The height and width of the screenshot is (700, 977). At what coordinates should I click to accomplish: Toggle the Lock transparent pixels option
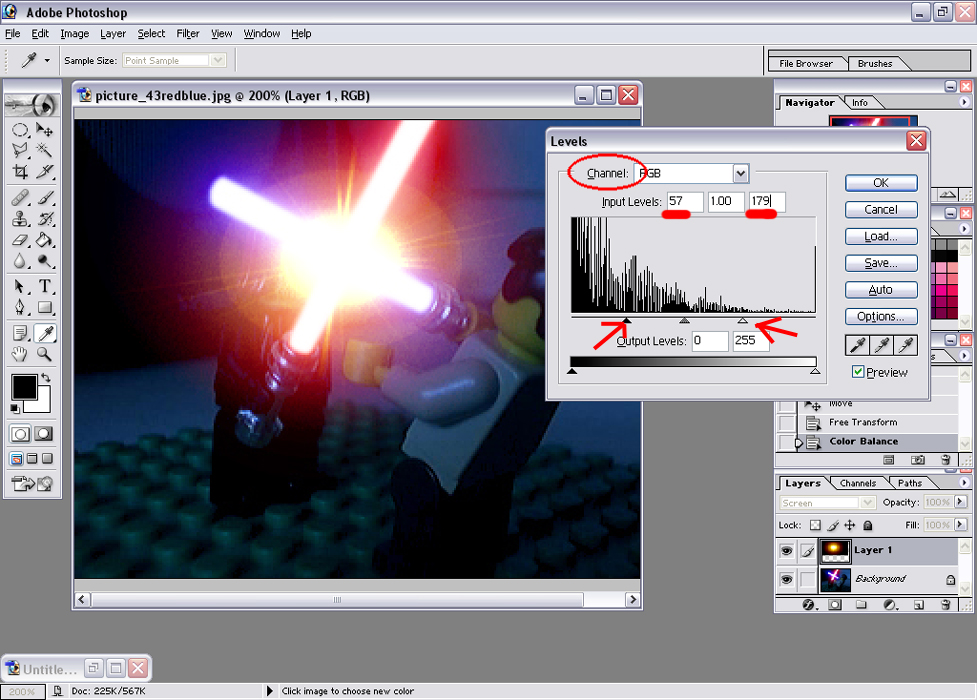815,525
